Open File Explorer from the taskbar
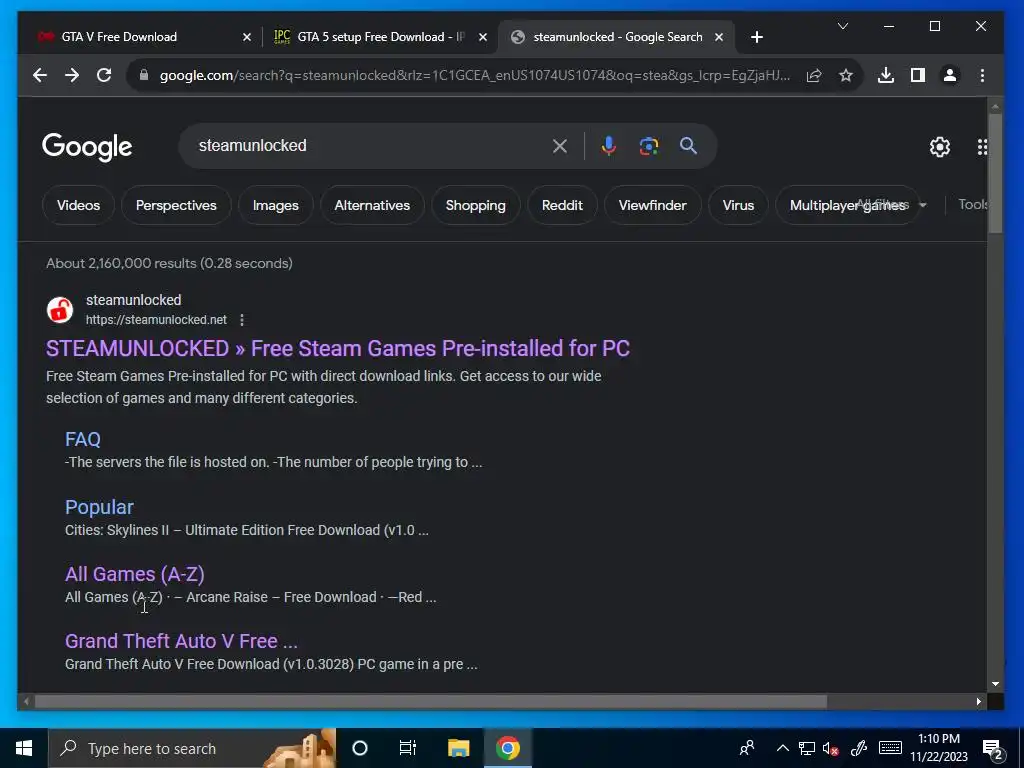The image size is (1024, 768). coord(458,748)
